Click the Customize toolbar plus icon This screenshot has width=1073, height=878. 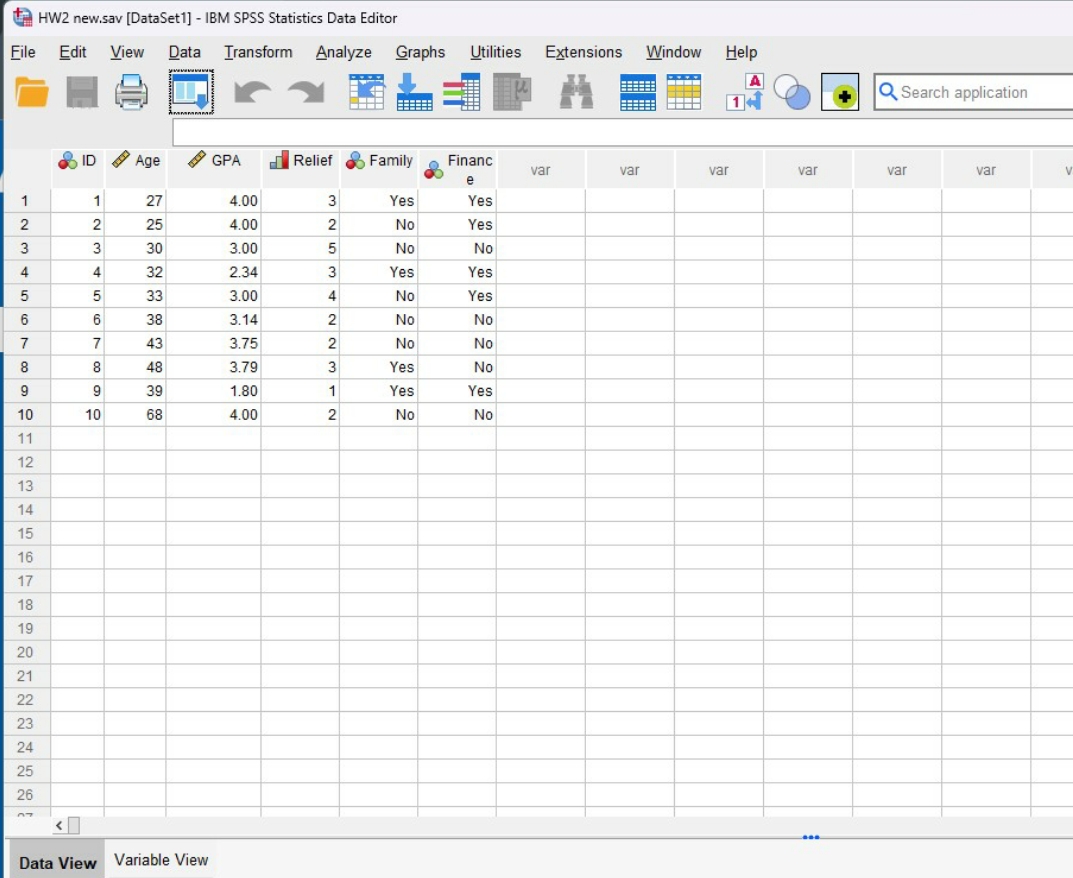click(840, 92)
